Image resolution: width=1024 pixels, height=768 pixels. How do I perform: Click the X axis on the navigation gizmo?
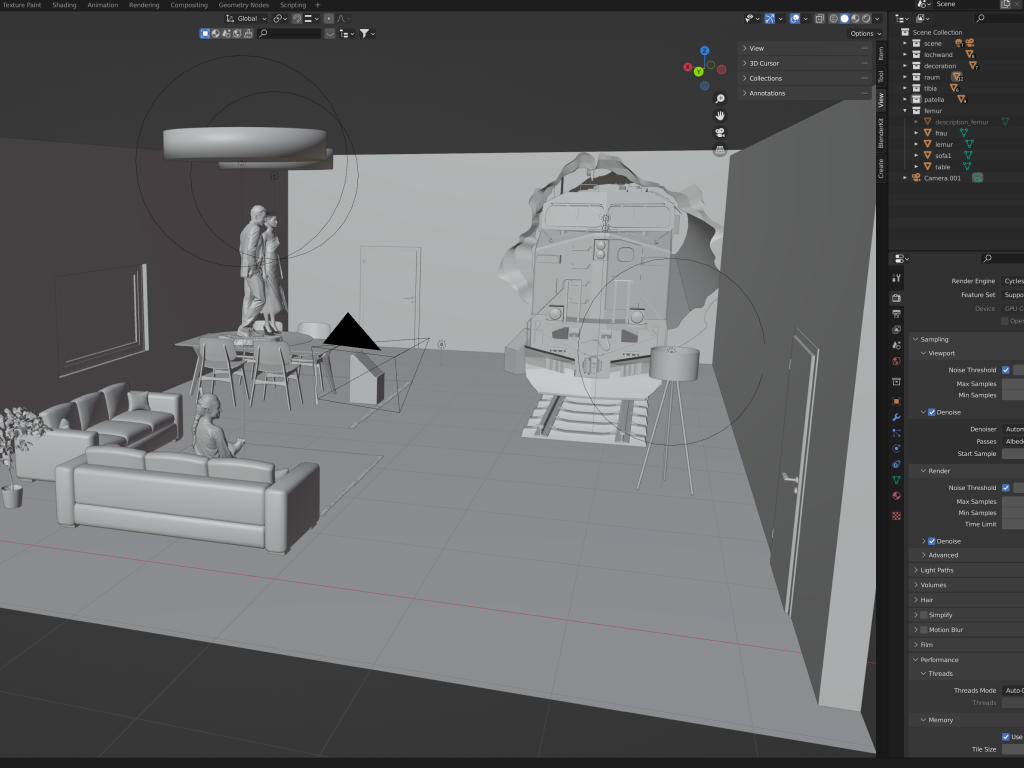point(688,67)
